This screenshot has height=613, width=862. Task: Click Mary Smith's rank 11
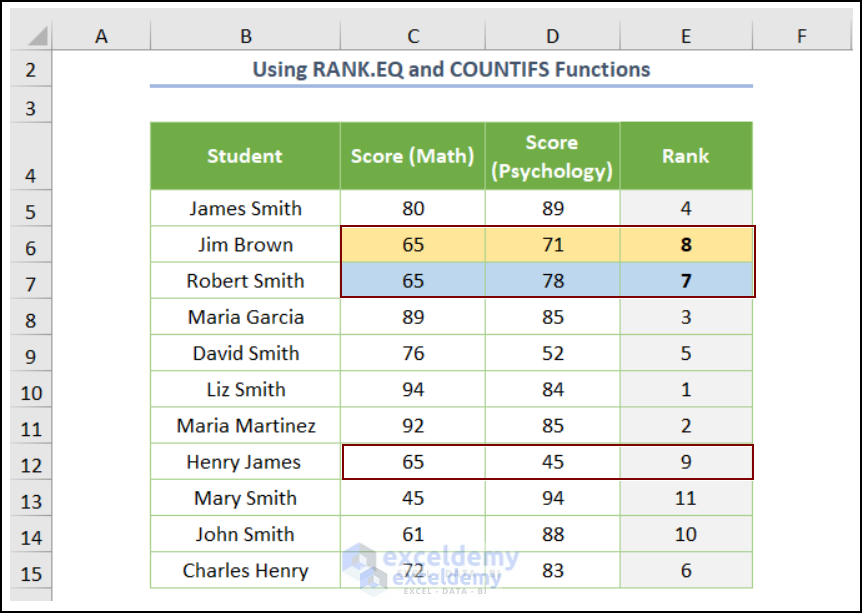coord(686,498)
